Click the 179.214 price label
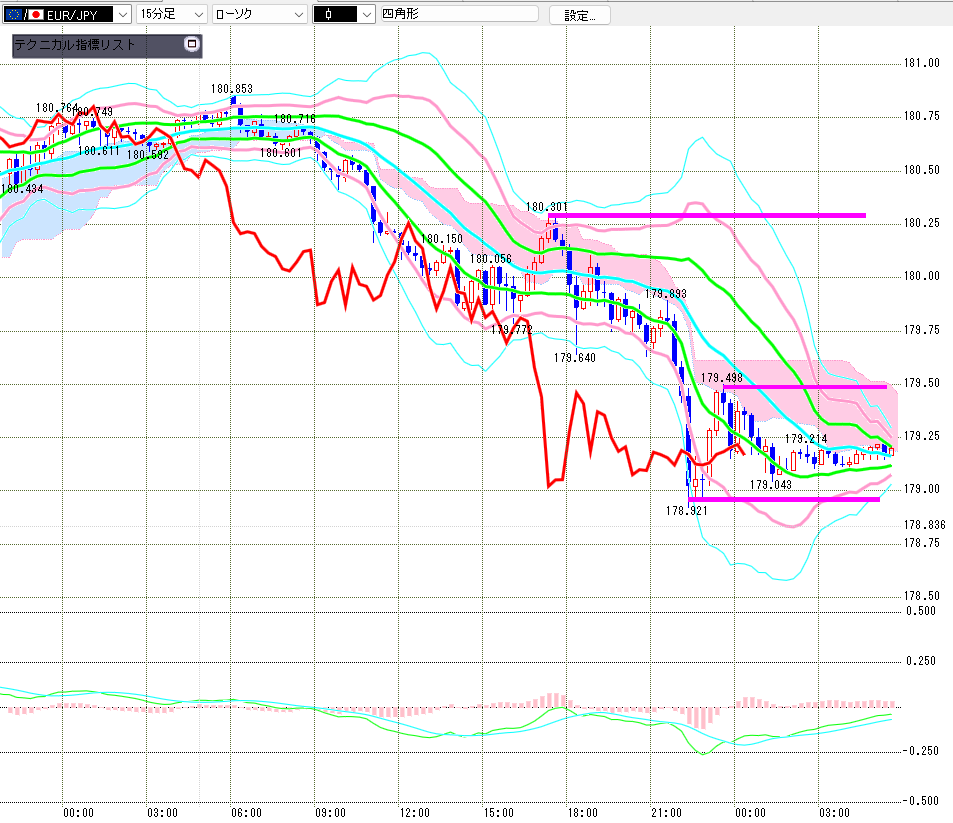This screenshot has height=823, width=953. (x=806, y=438)
